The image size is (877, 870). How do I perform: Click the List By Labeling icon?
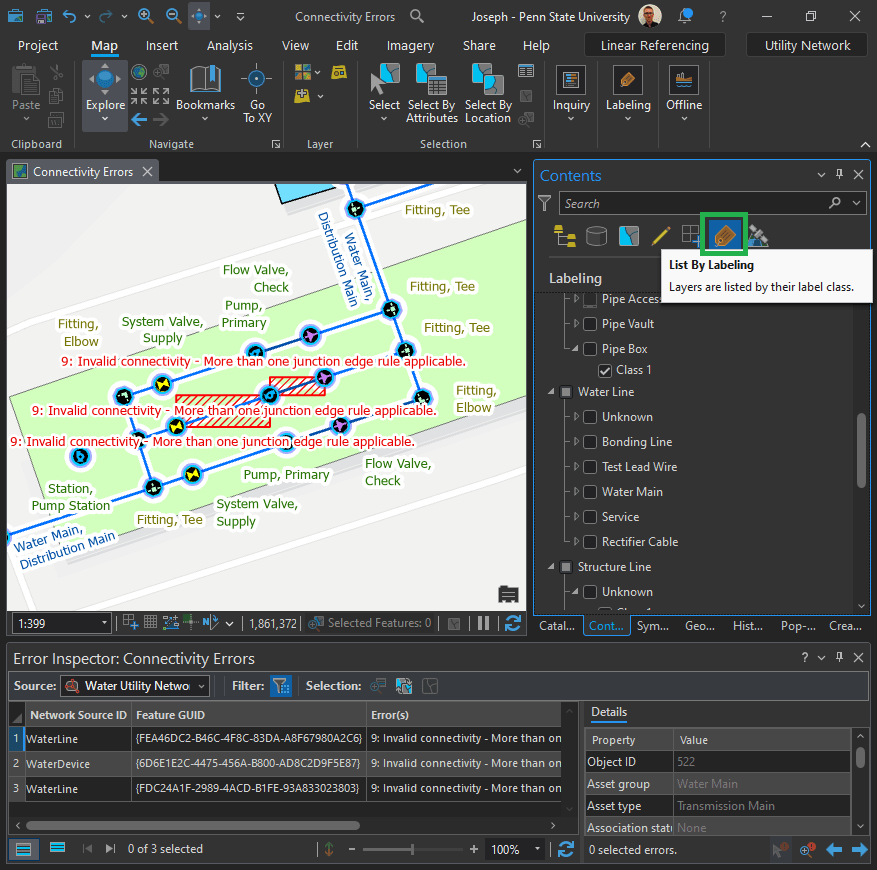point(723,235)
